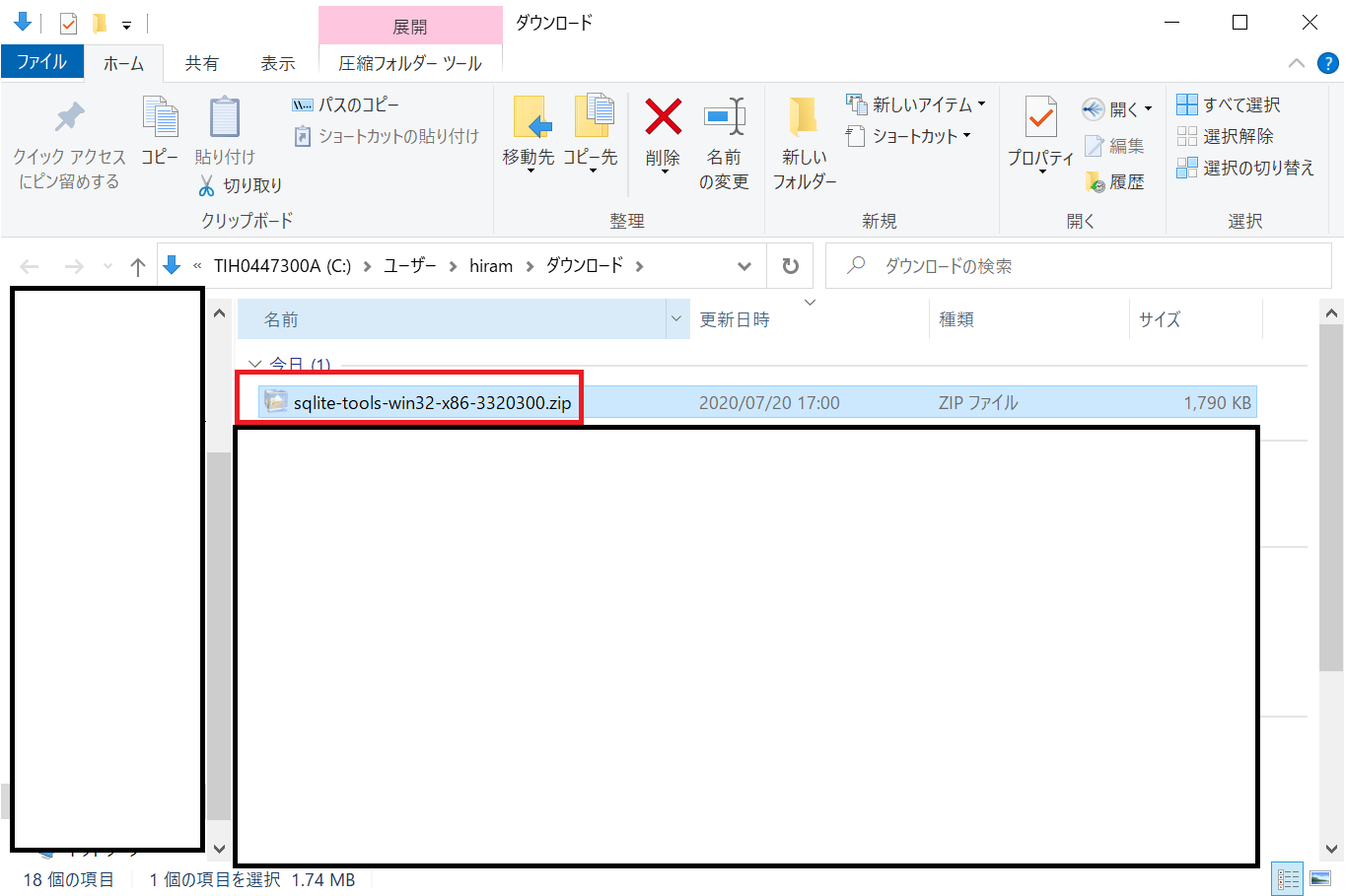Click Copy path (パスのコピー)
Image resolution: width=1345 pixels, height=896 pixels.
(x=346, y=104)
